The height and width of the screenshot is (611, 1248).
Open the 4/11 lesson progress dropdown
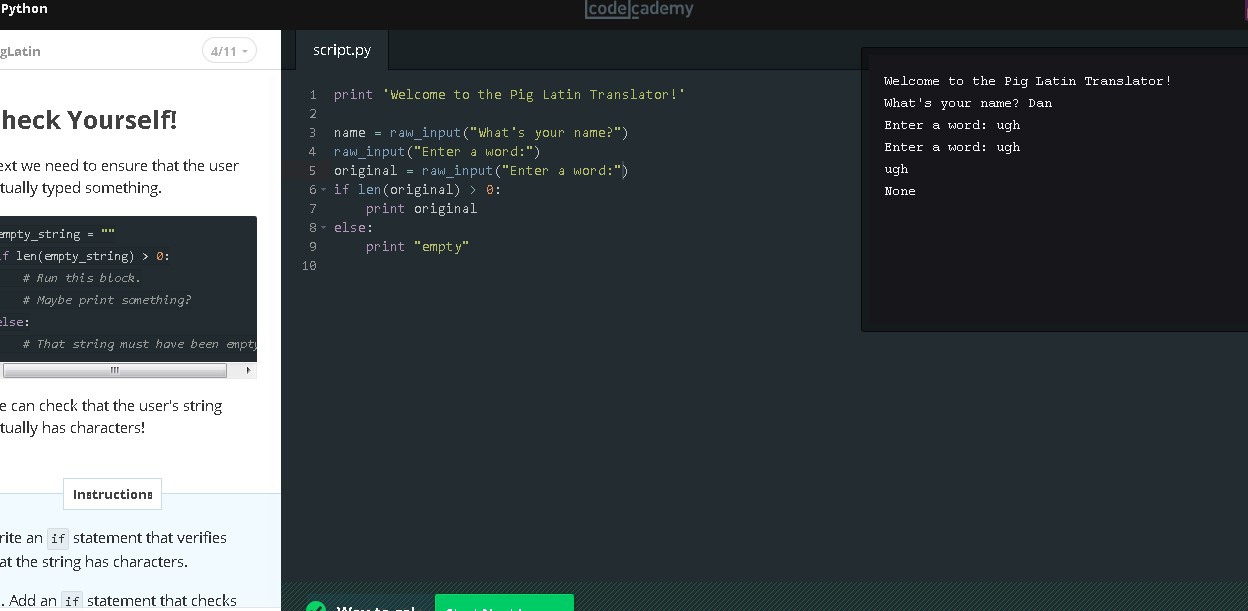[x=229, y=51]
